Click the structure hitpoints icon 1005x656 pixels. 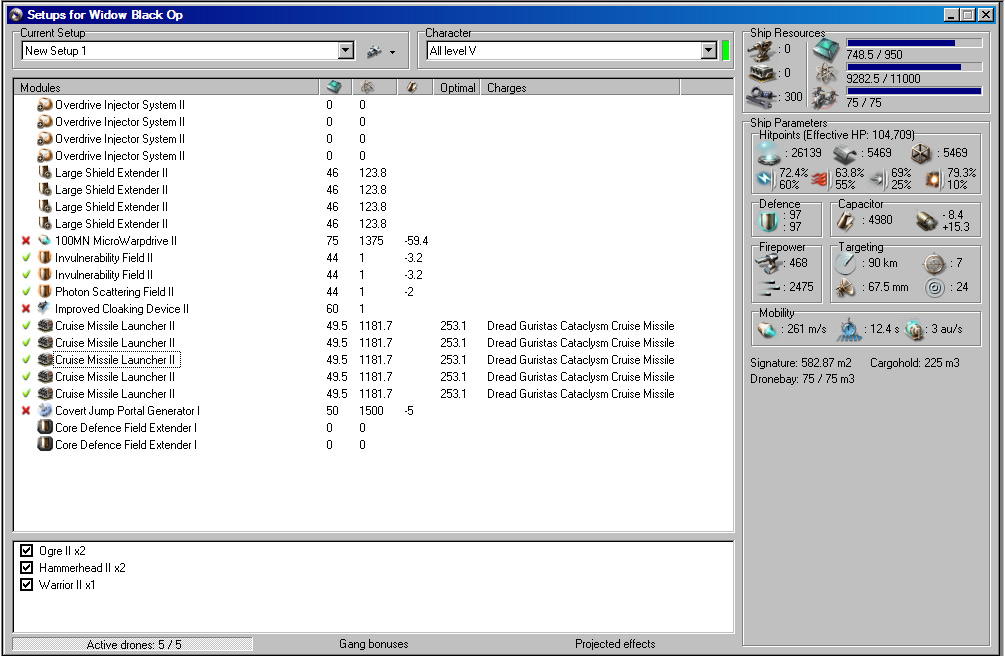tap(920, 154)
